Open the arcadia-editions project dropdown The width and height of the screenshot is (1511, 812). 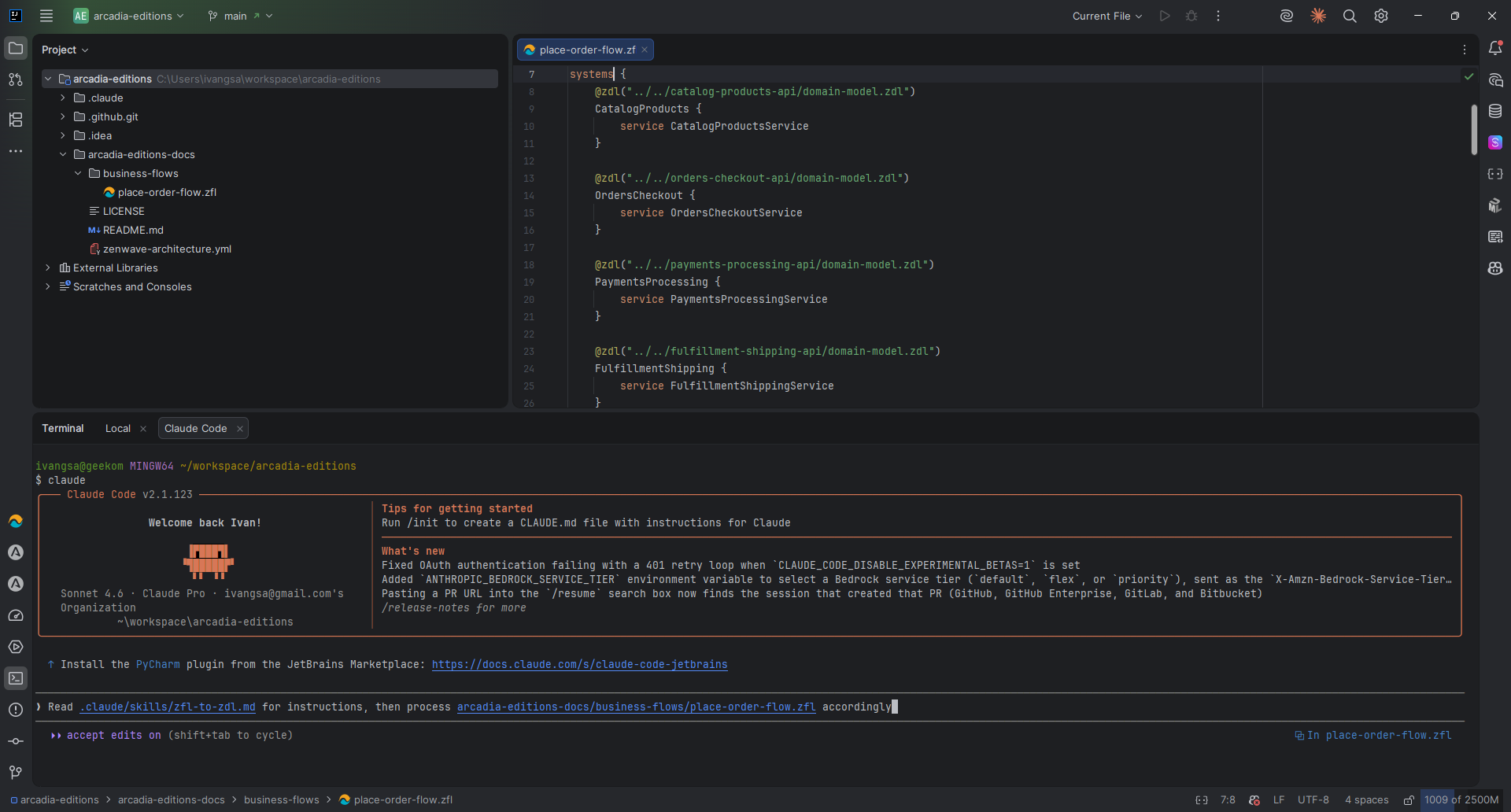point(129,16)
